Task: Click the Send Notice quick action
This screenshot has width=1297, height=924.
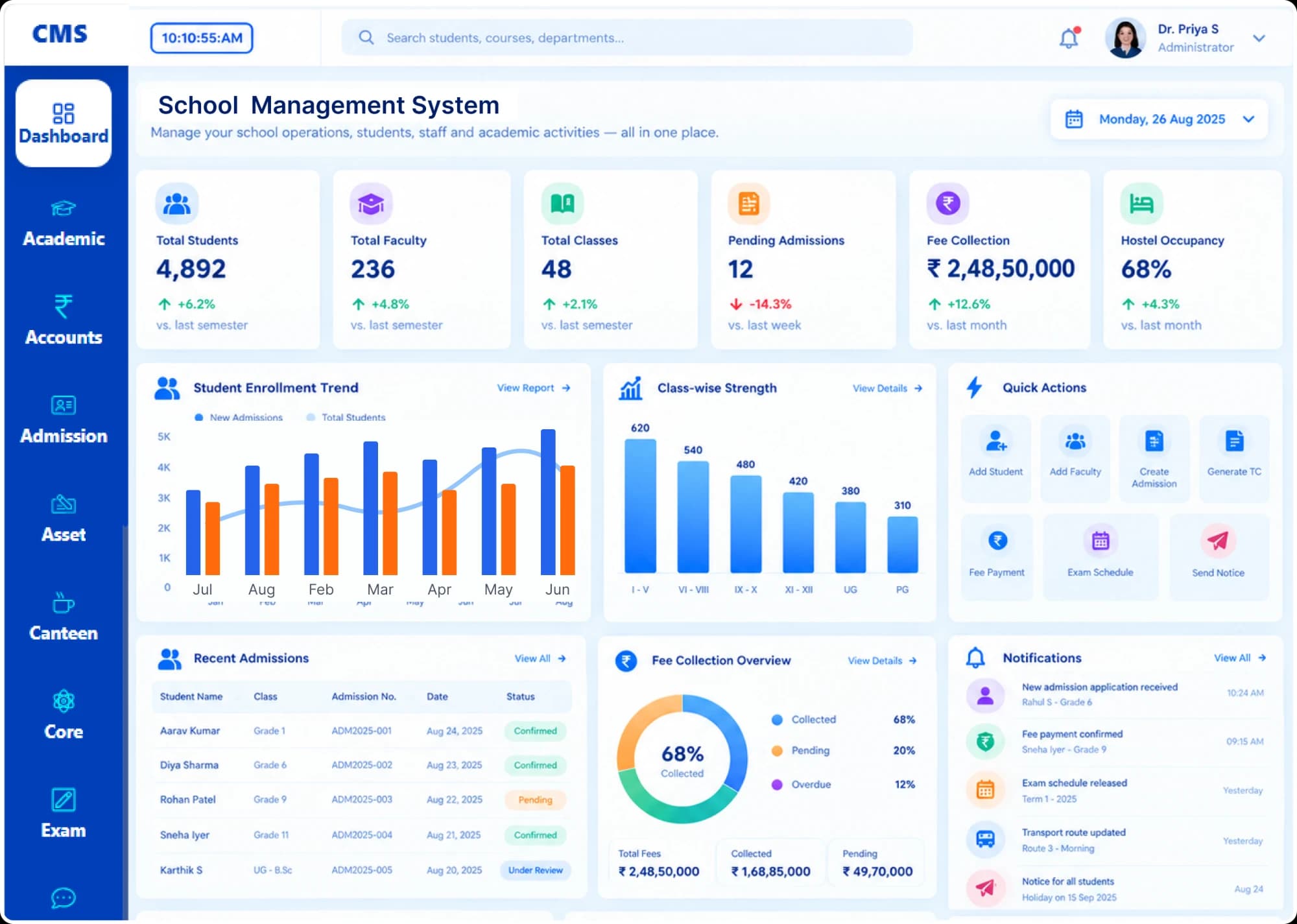Action: 1219,556
